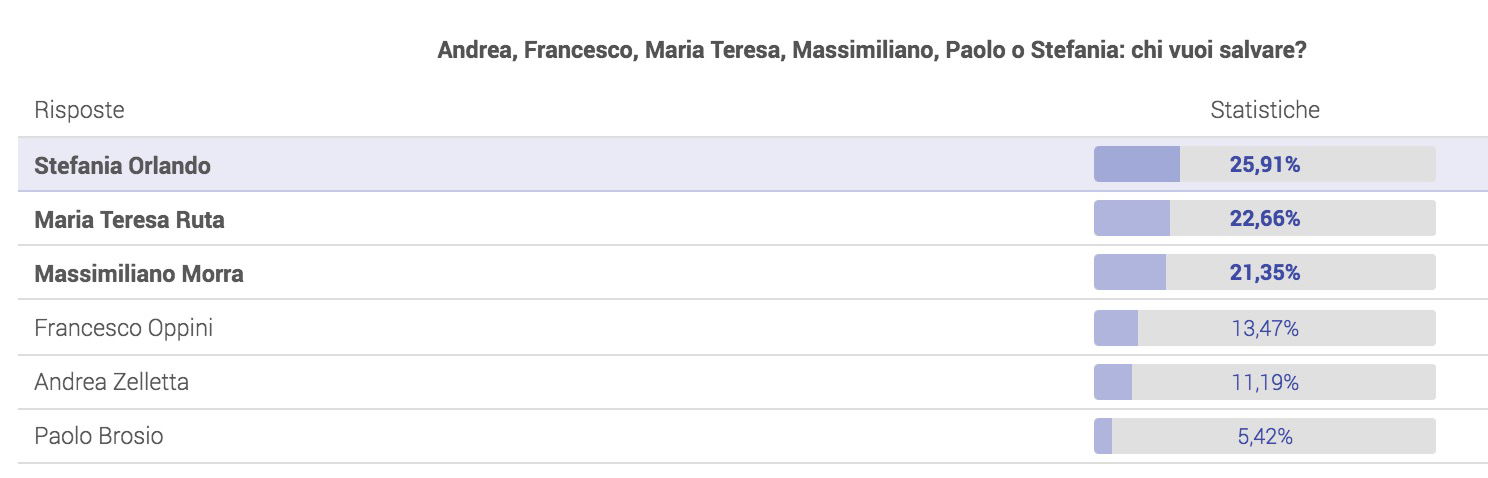The height and width of the screenshot is (478, 1488).
Task: Click the 21,35% result bar
Action: (x=1264, y=272)
